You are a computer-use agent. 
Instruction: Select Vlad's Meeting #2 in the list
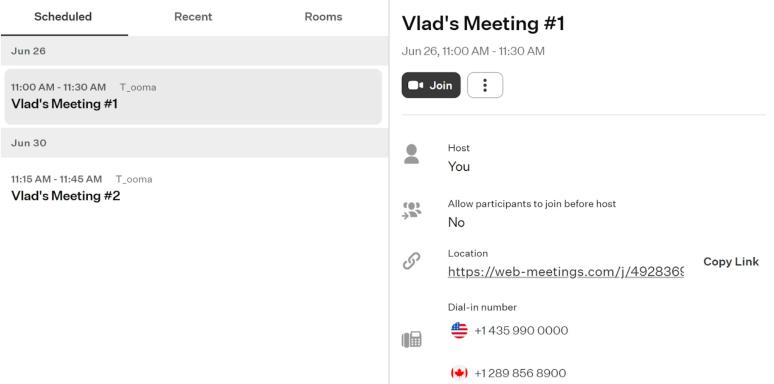pos(193,188)
